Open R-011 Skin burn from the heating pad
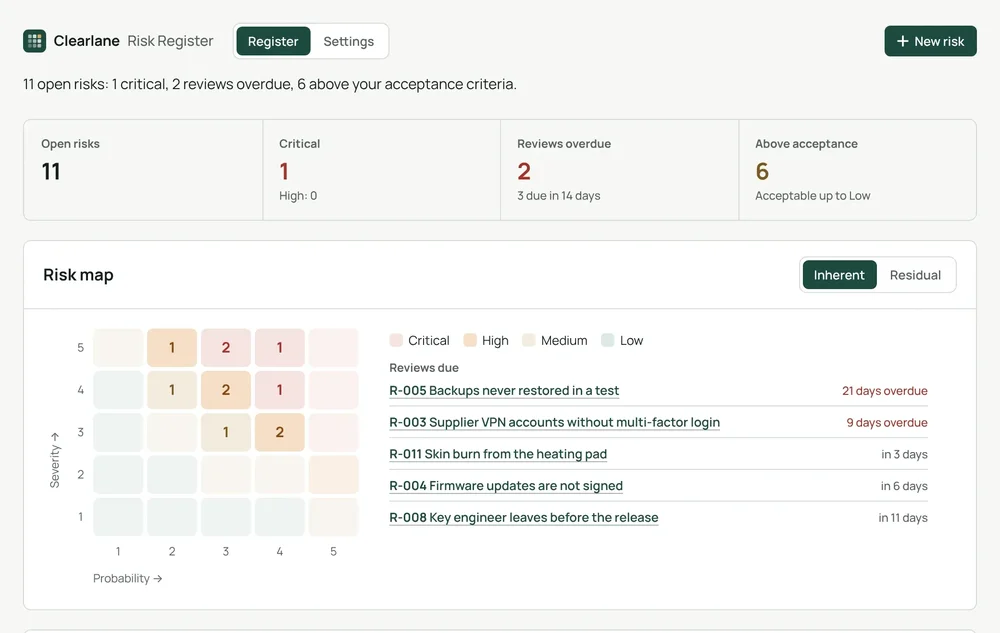This screenshot has width=1000, height=633. point(497,454)
